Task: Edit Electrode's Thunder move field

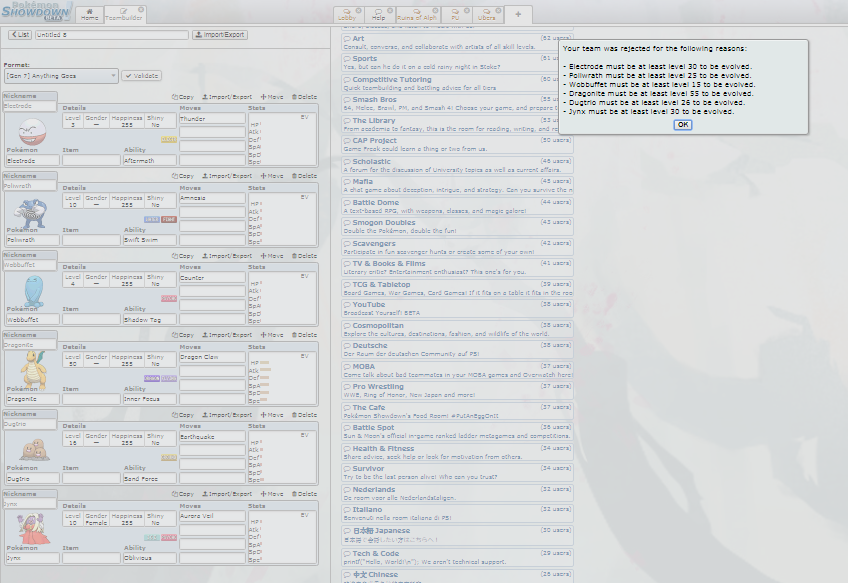Action: [x=212, y=118]
